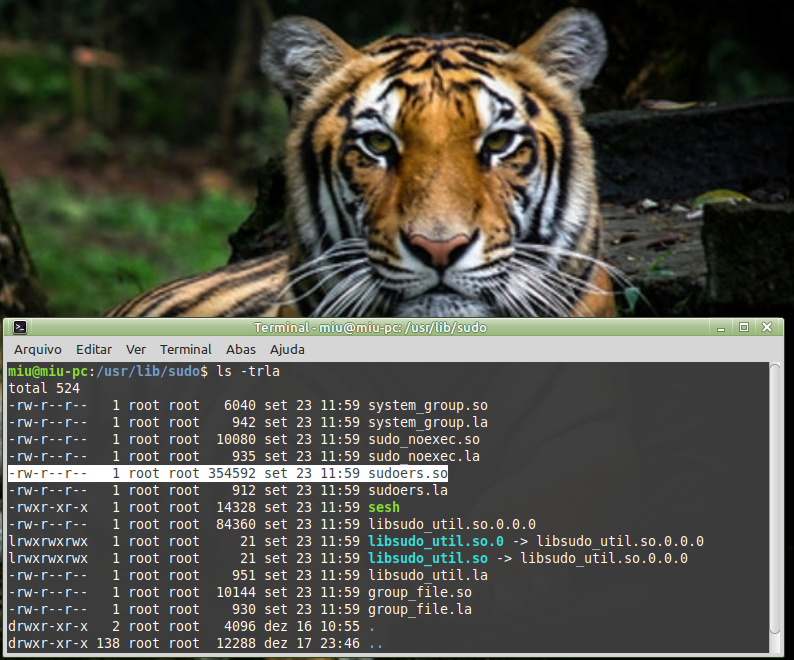Click the cyan libsudo_util.so symlink name
Image resolution: width=794 pixels, height=660 pixels.
(428, 558)
